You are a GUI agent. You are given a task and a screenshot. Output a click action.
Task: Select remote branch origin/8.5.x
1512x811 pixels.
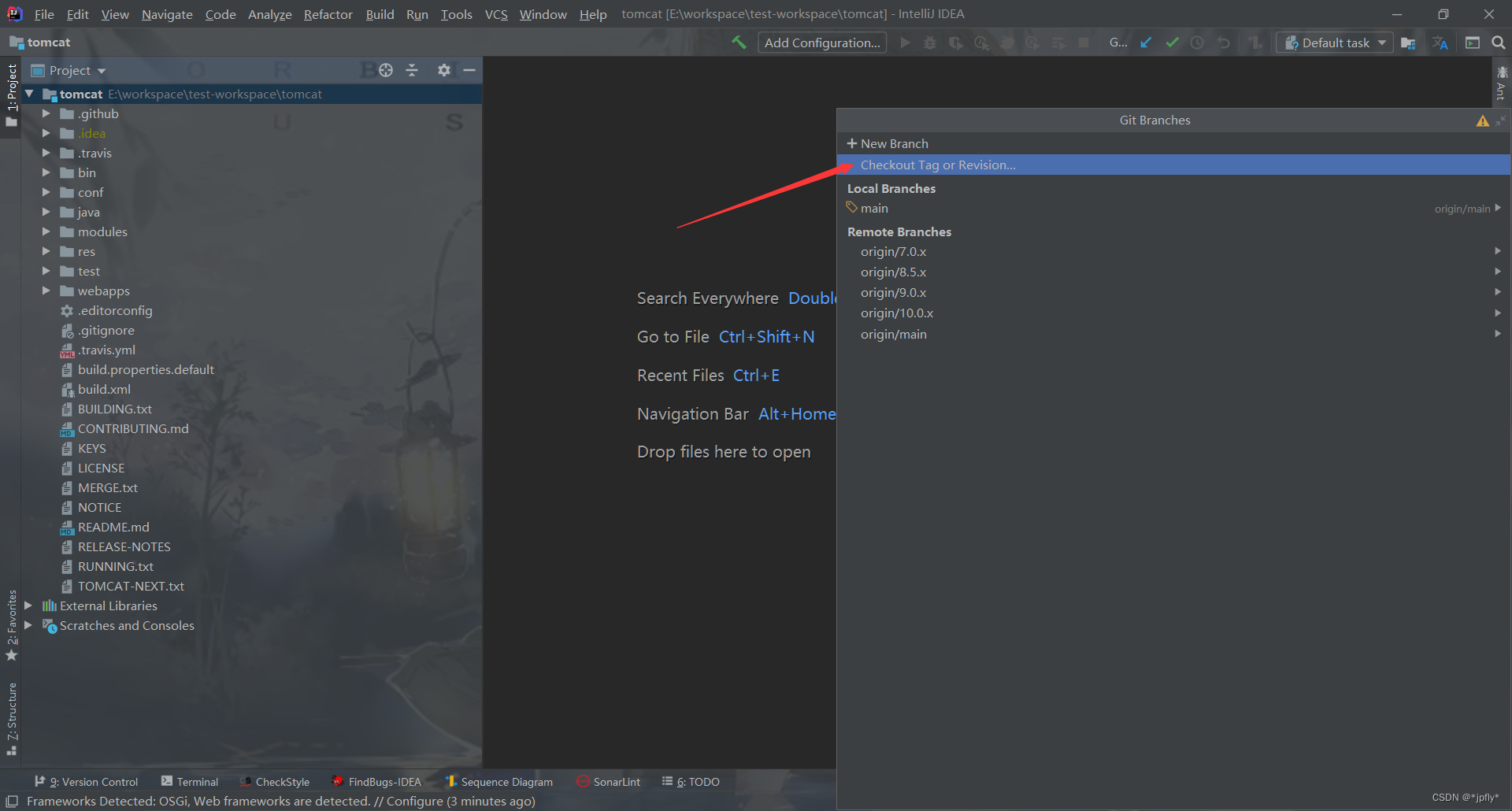1173,272
